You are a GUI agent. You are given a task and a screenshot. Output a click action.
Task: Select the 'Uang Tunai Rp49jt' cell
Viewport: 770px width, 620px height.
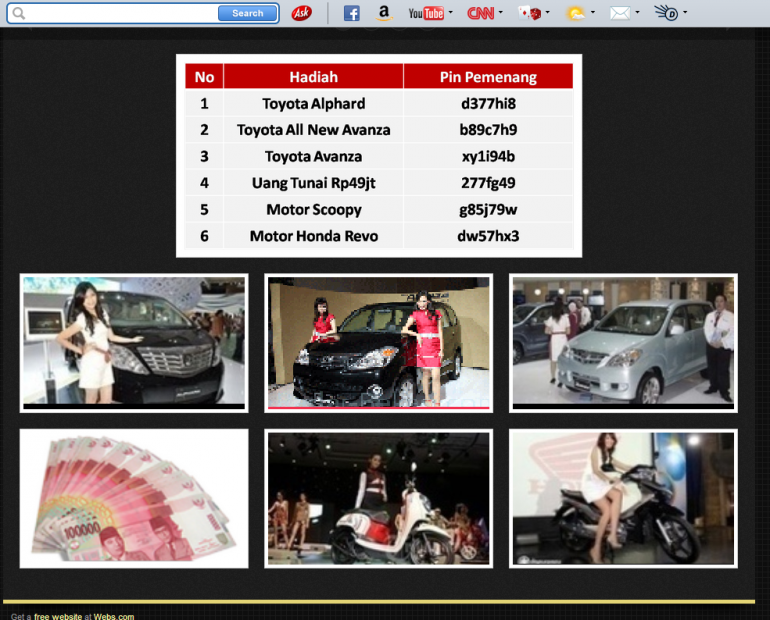click(313, 183)
